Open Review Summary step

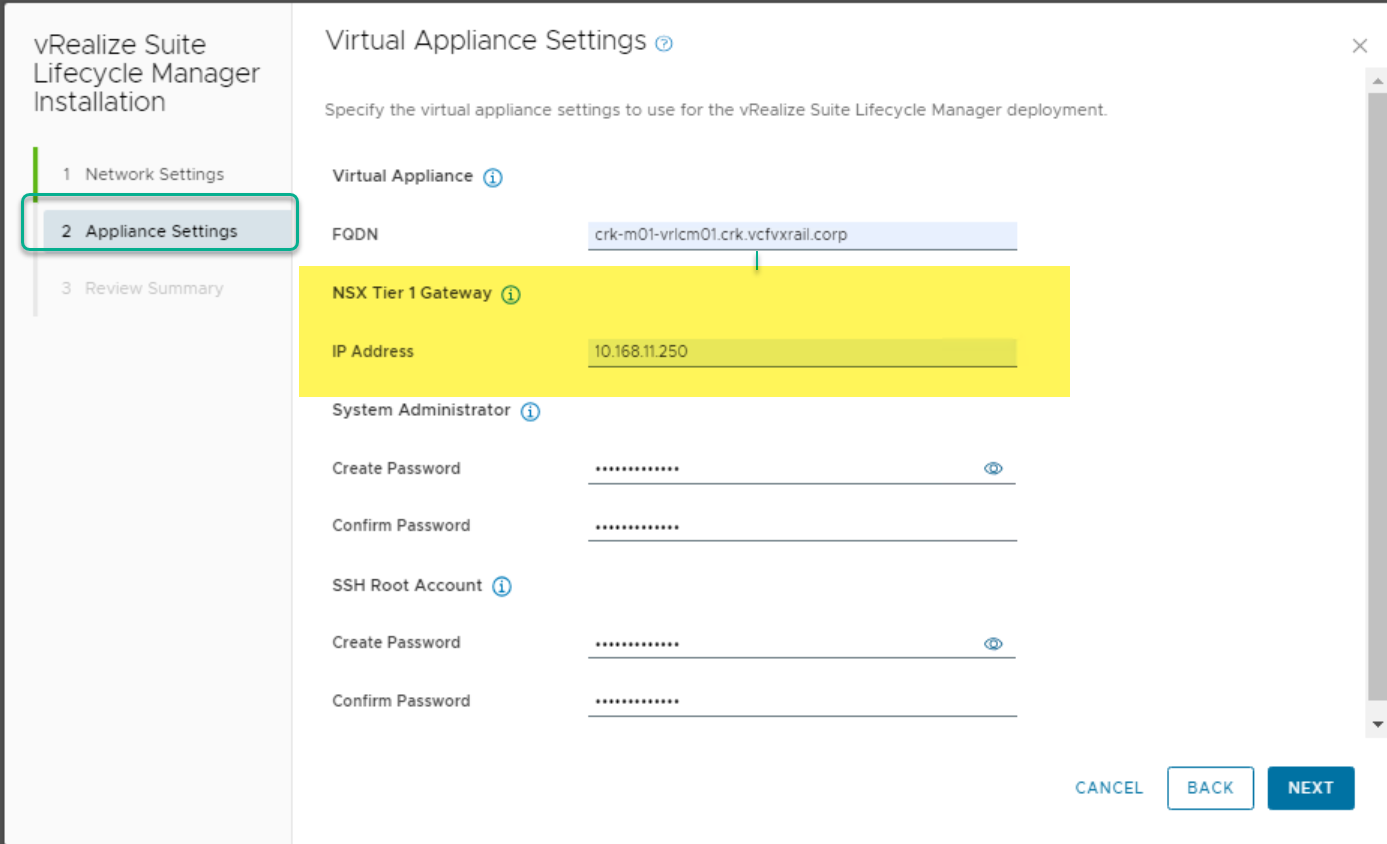click(x=154, y=288)
